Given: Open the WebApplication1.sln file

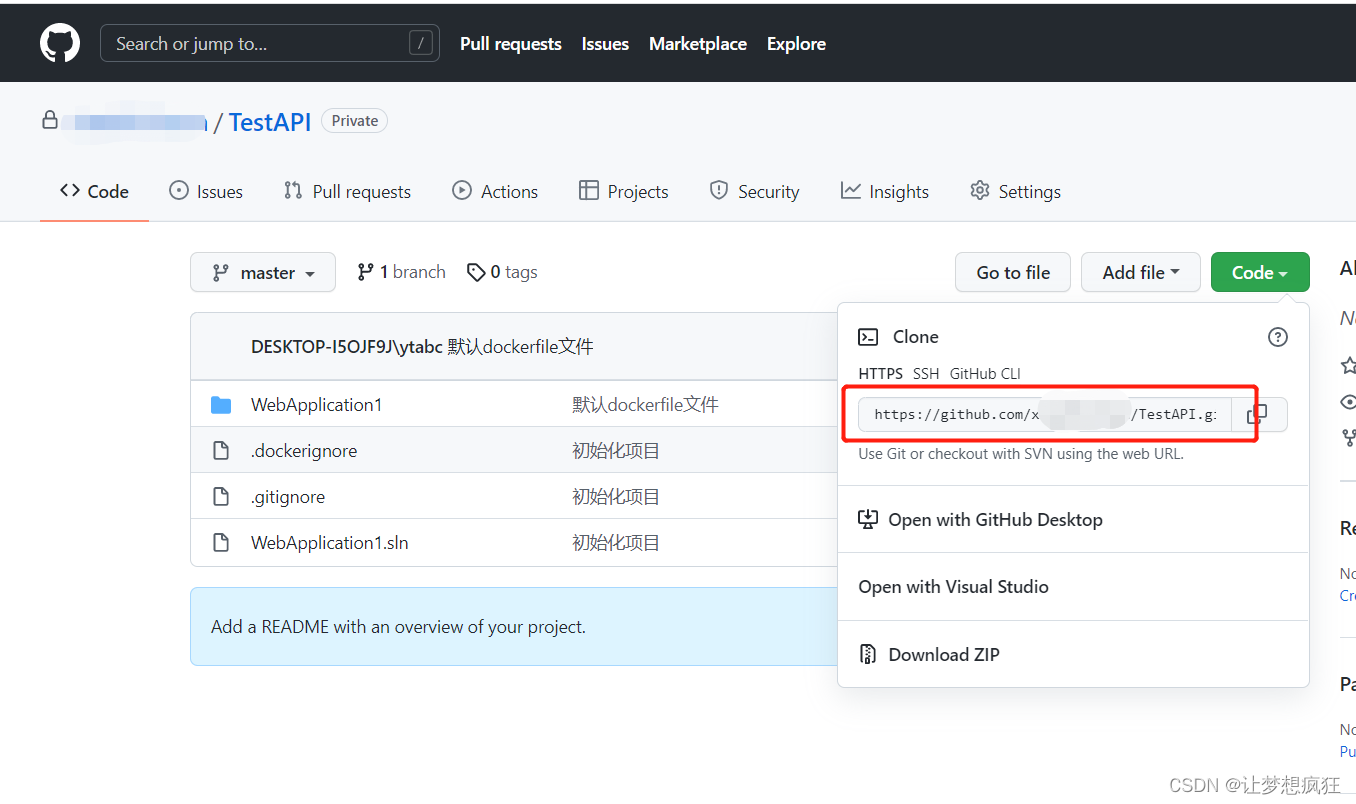Looking at the screenshot, I should 330,543.
